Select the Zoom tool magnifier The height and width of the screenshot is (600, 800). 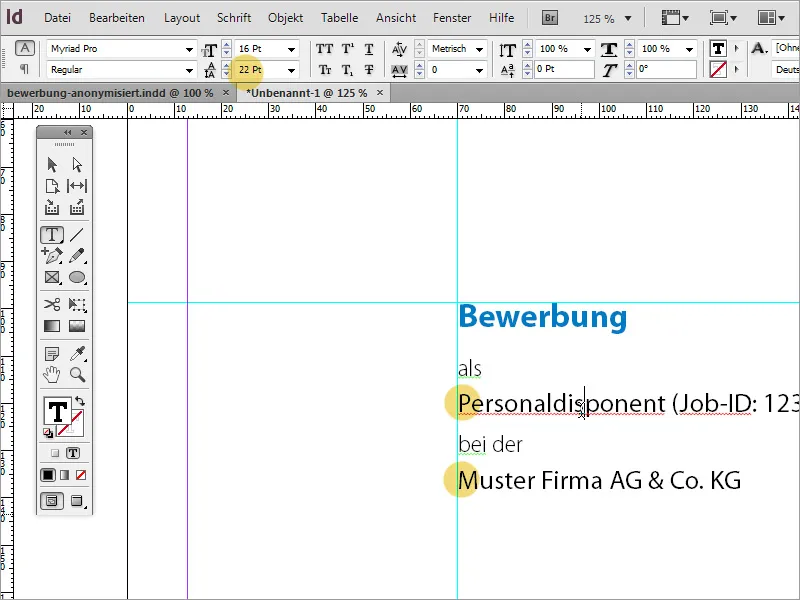click(78, 374)
